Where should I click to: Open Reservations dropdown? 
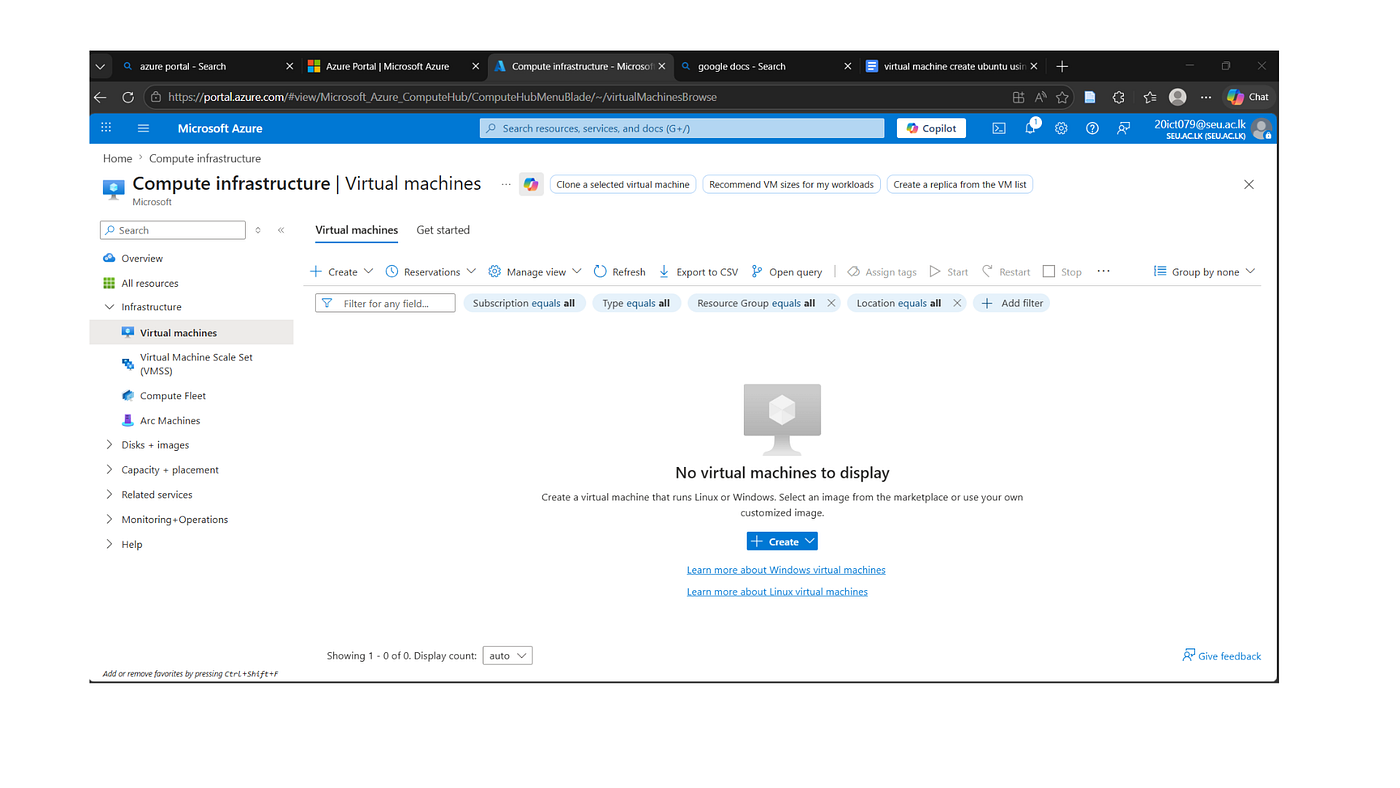pos(431,272)
